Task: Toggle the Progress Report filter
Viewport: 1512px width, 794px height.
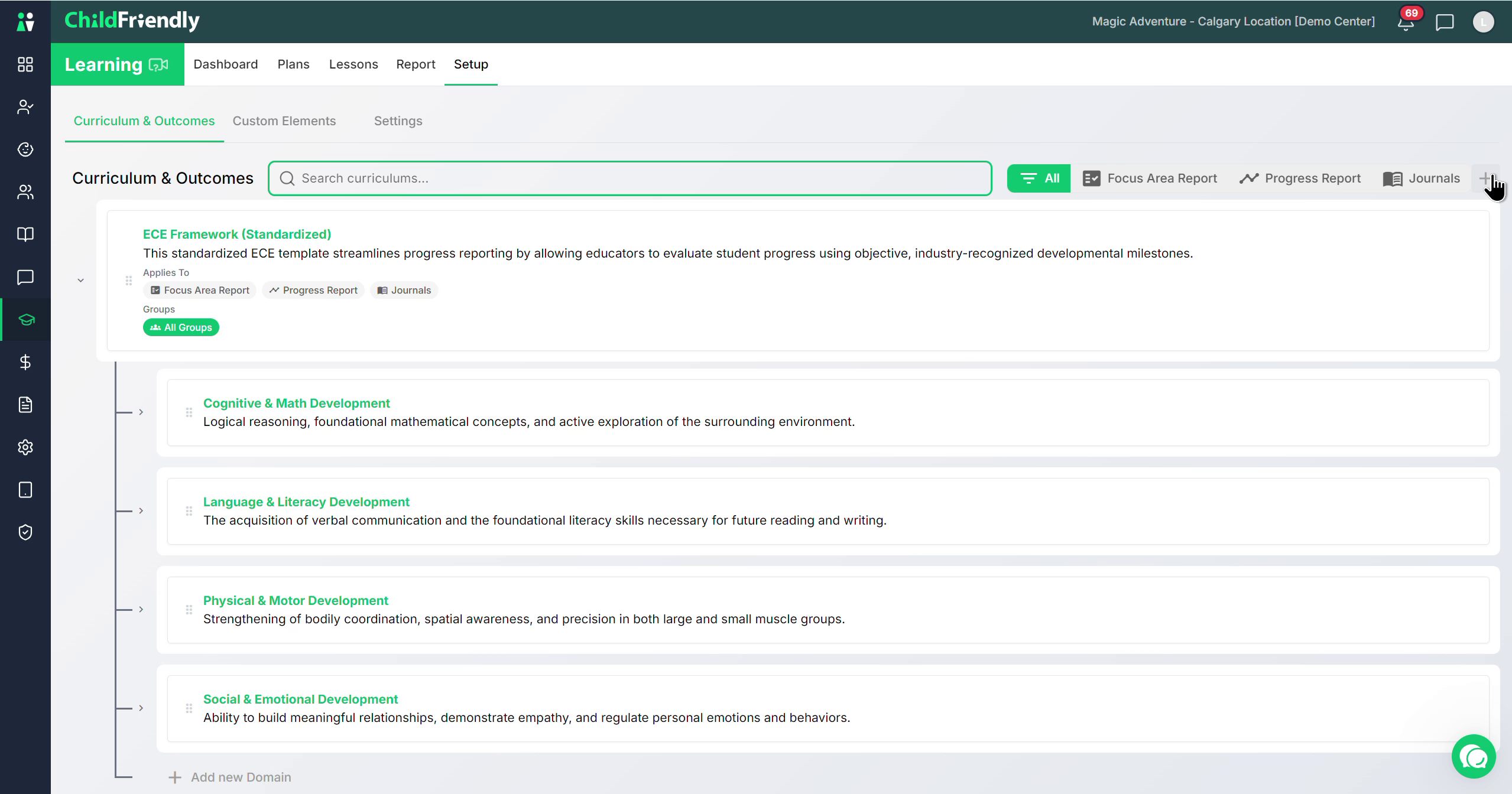Action: [x=1300, y=178]
